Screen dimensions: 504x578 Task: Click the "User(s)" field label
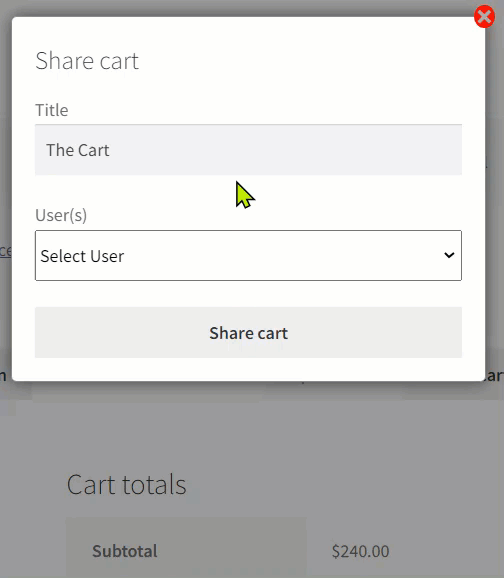61,215
